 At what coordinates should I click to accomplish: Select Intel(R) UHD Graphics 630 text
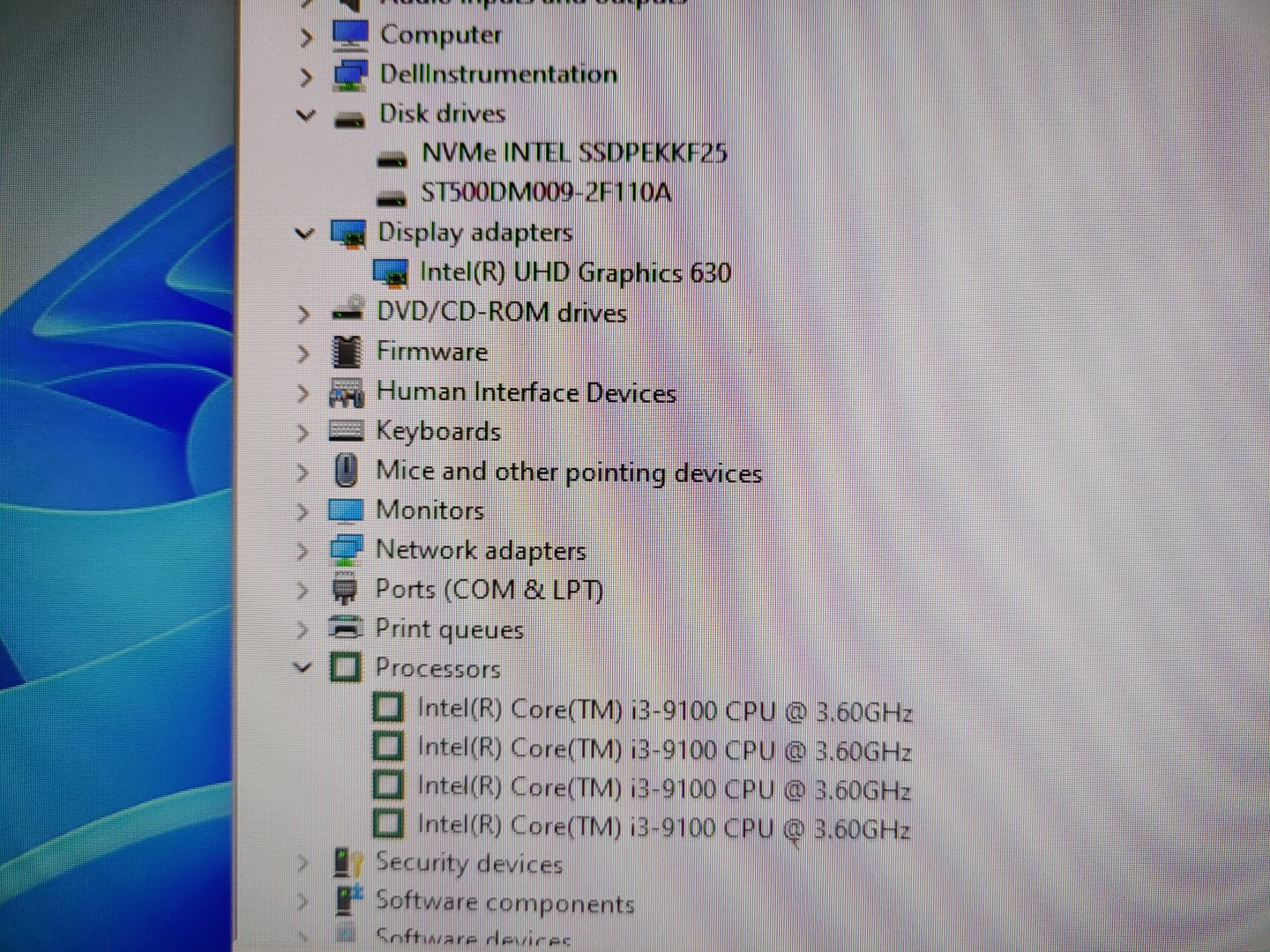pyautogui.click(x=575, y=272)
